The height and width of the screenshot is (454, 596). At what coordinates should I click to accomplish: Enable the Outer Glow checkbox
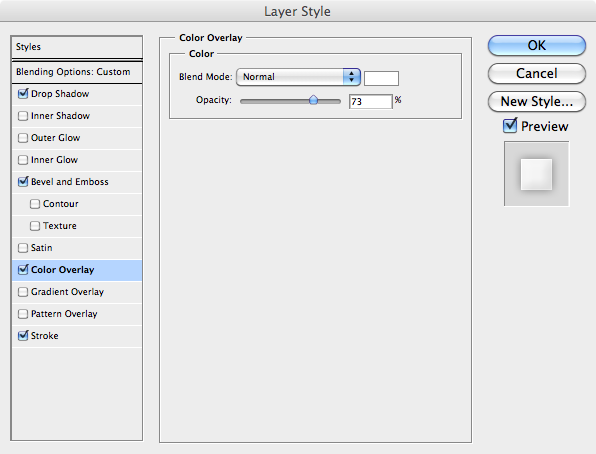tap(23, 138)
